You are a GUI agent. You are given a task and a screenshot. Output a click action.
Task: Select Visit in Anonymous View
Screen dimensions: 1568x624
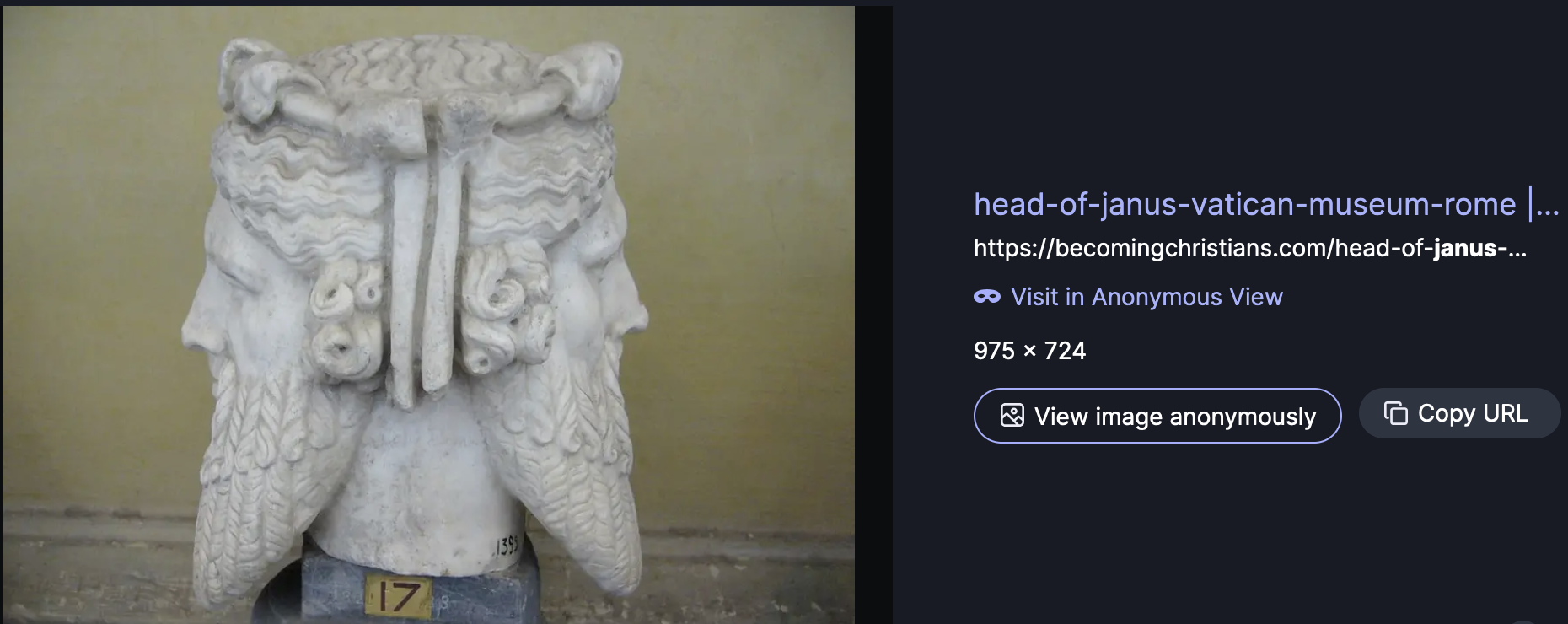[x=1146, y=297]
